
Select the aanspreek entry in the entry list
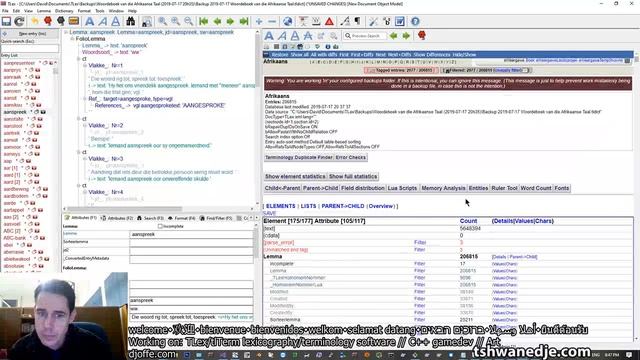tap(15, 112)
